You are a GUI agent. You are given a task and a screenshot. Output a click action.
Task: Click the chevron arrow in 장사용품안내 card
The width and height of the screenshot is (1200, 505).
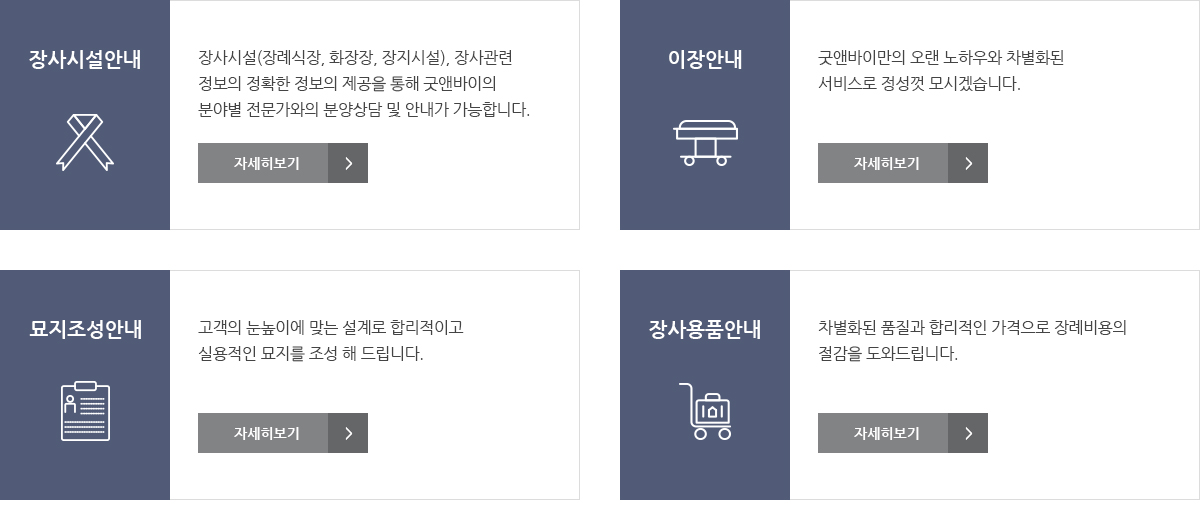point(968,433)
